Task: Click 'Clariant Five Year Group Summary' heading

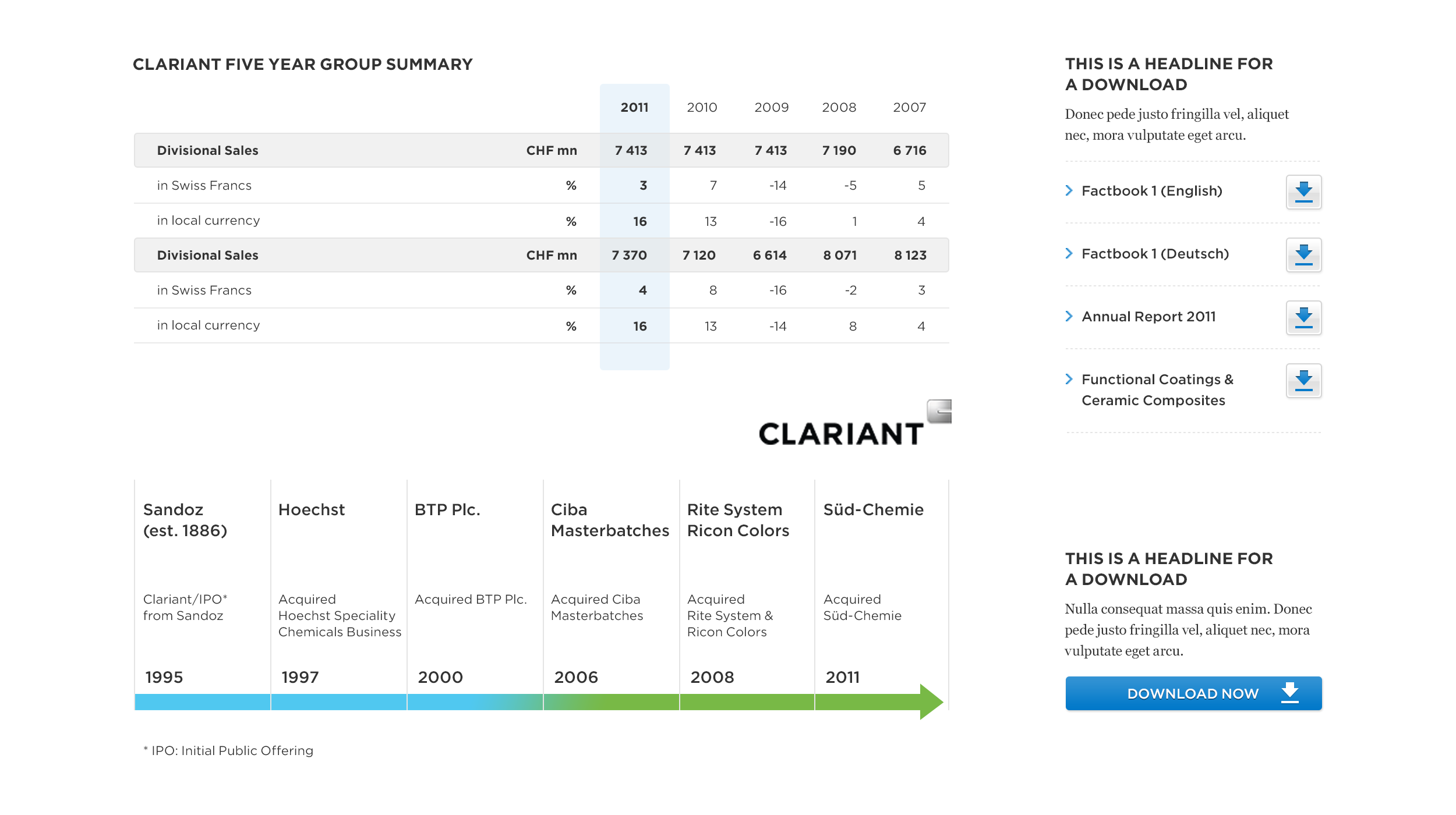Action: [302, 64]
